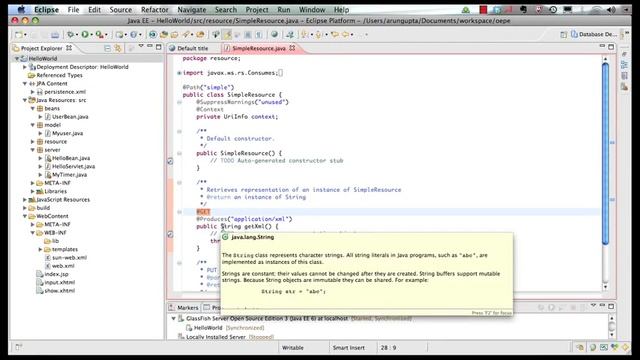
Task: Collapse the JPA Content node
Action: click(24, 84)
